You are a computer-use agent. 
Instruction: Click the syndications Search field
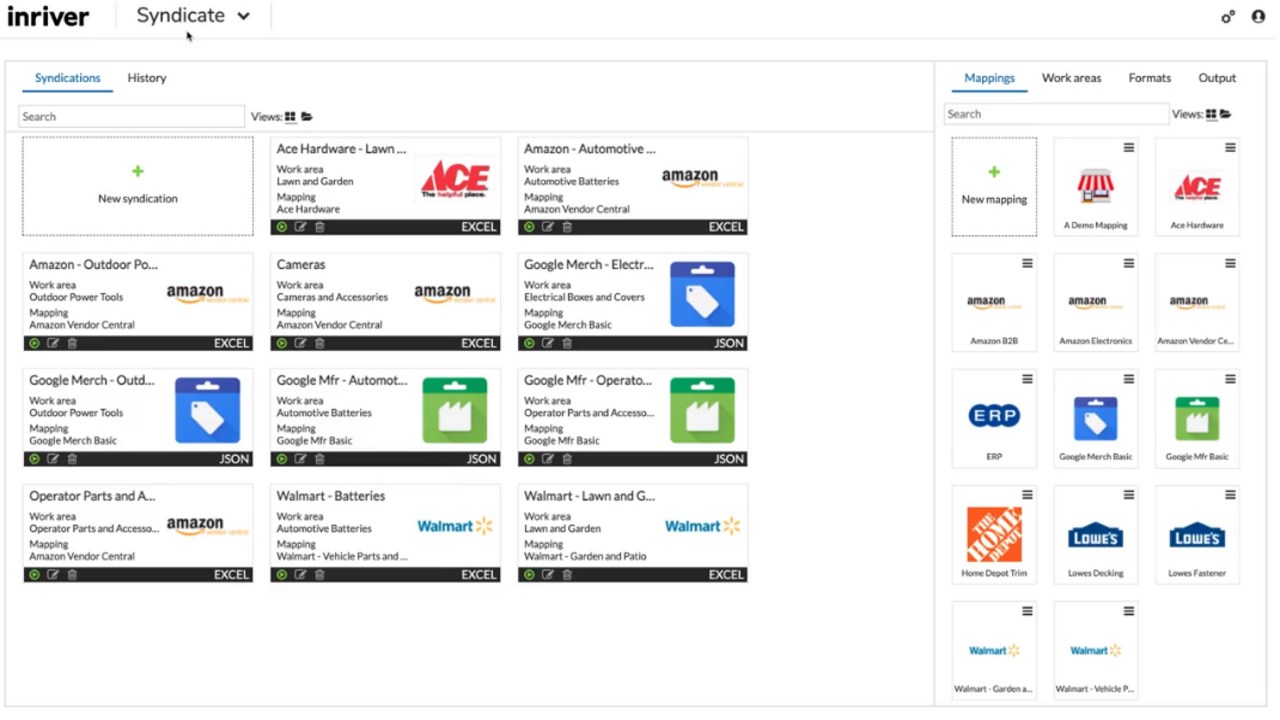[131, 117]
